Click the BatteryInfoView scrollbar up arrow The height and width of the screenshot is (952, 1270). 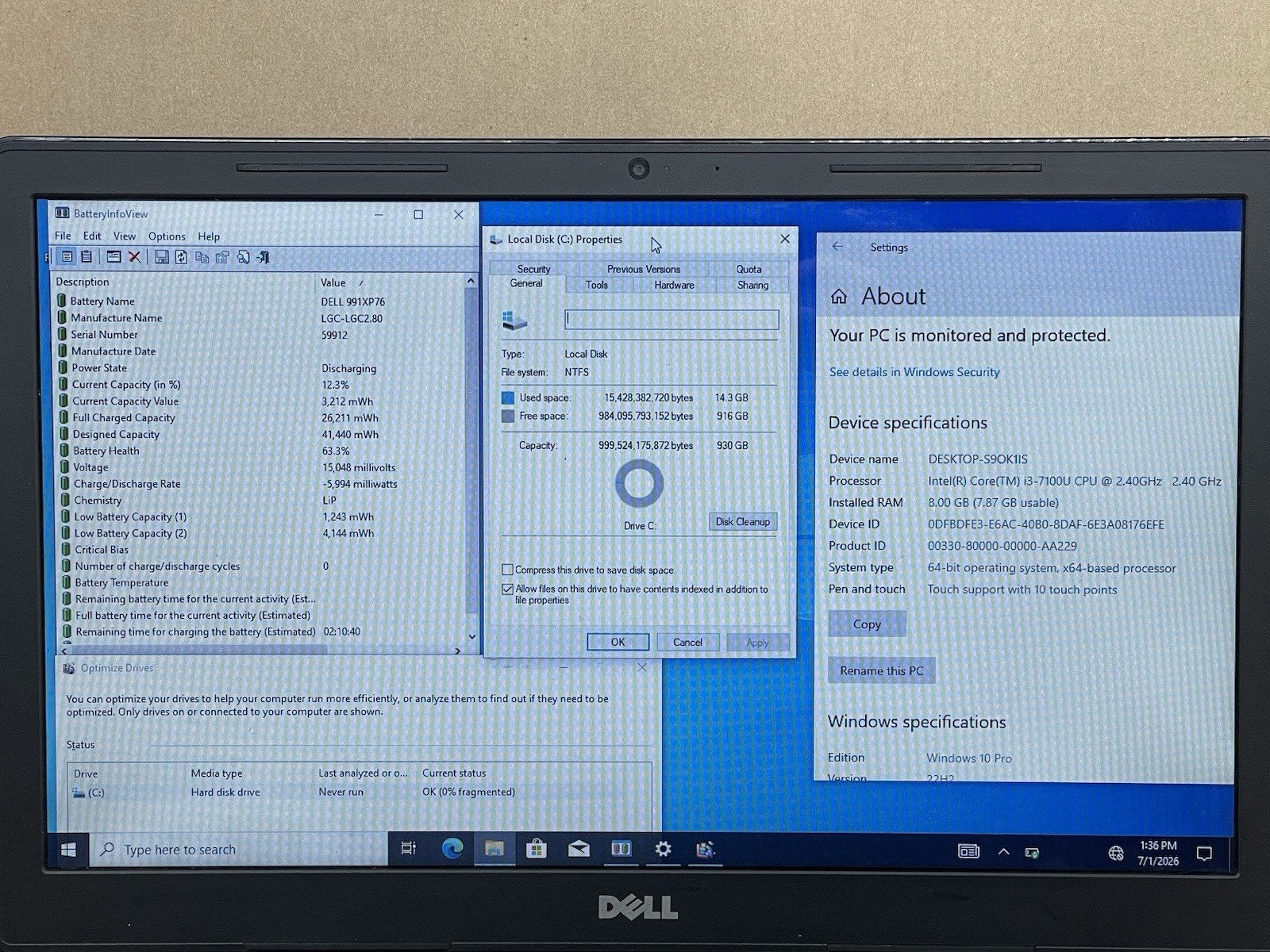click(471, 281)
